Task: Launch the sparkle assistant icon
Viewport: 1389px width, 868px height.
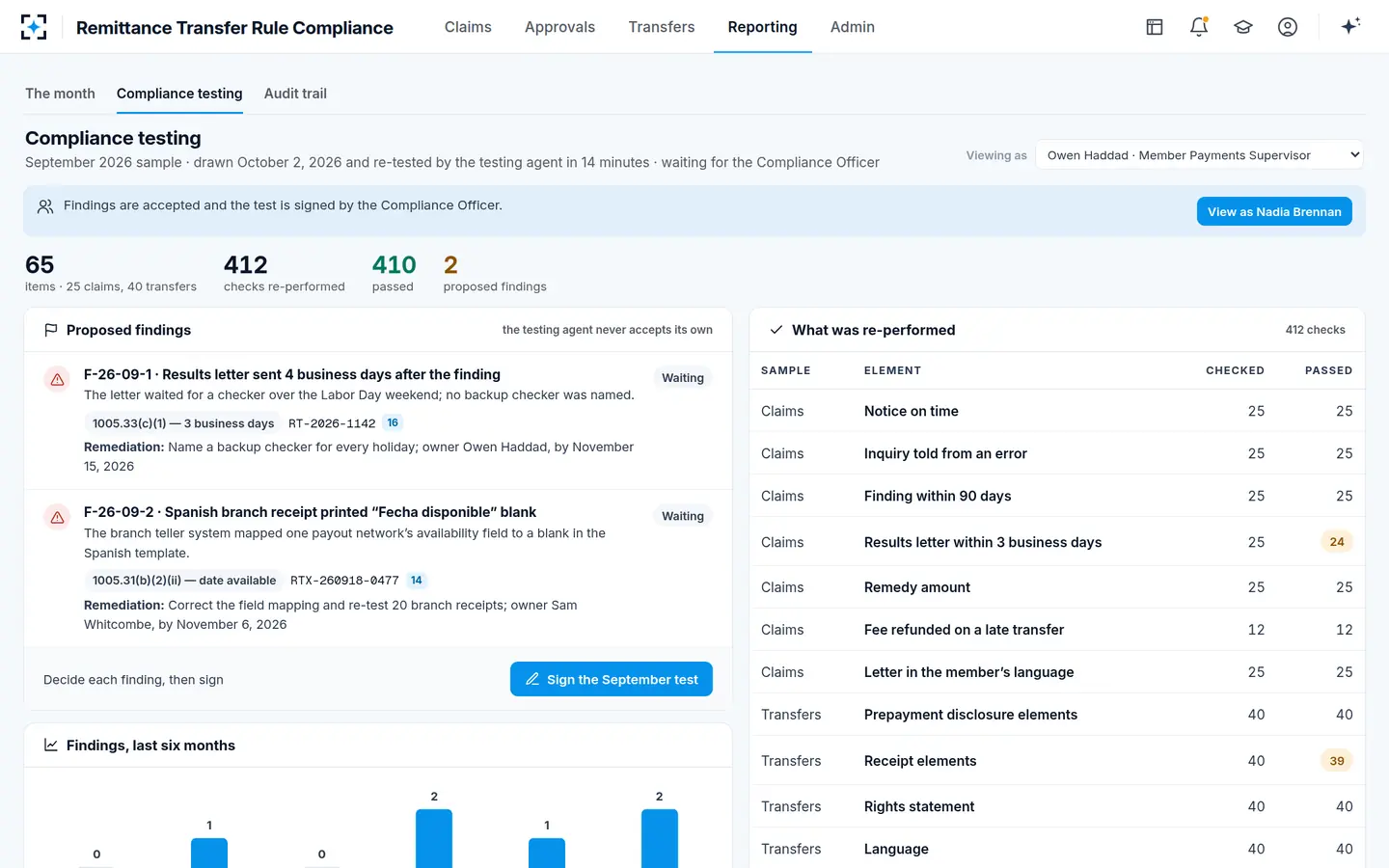Action: (x=1350, y=26)
